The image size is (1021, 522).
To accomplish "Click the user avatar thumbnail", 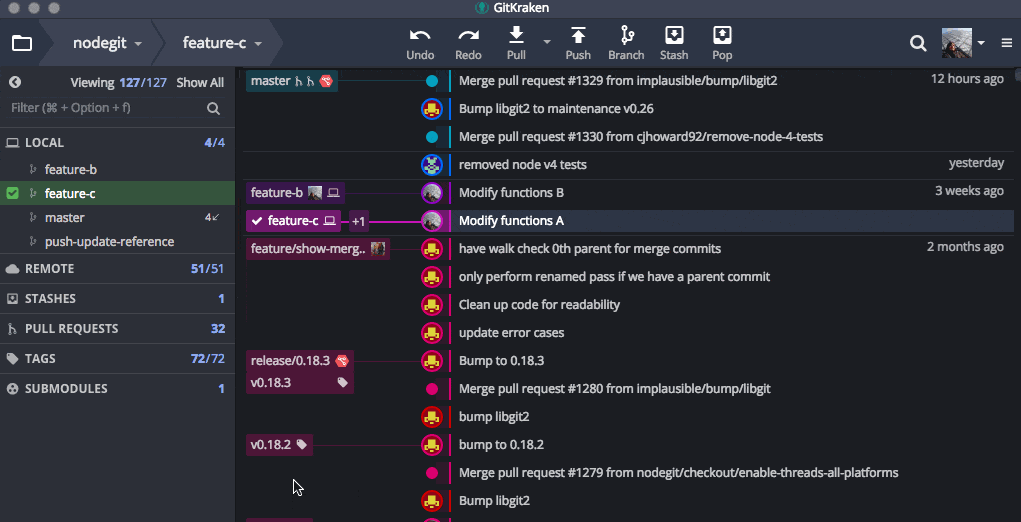I will (x=957, y=43).
